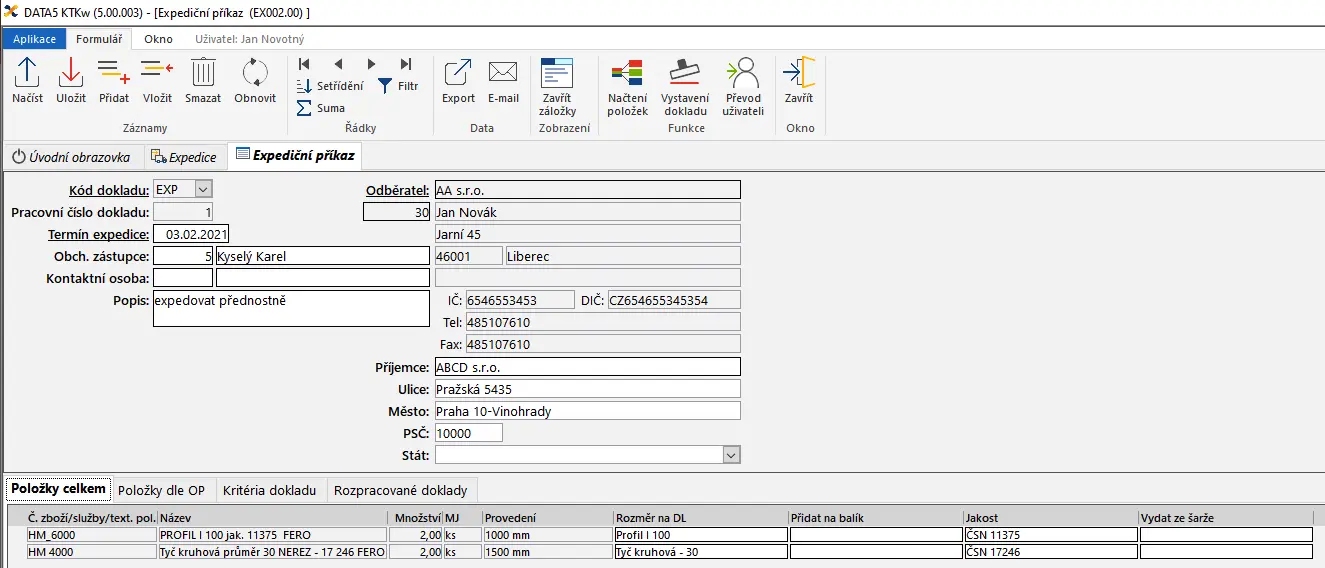
Task: Open the Export function
Action: click(458, 80)
